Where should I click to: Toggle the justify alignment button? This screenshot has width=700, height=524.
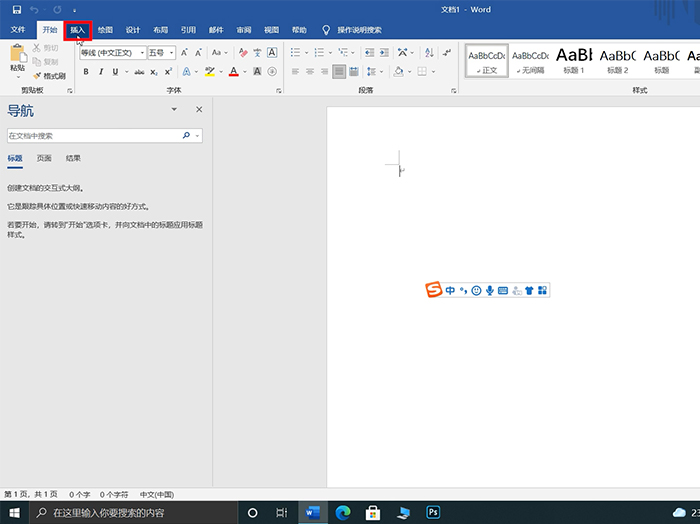(x=339, y=71)
